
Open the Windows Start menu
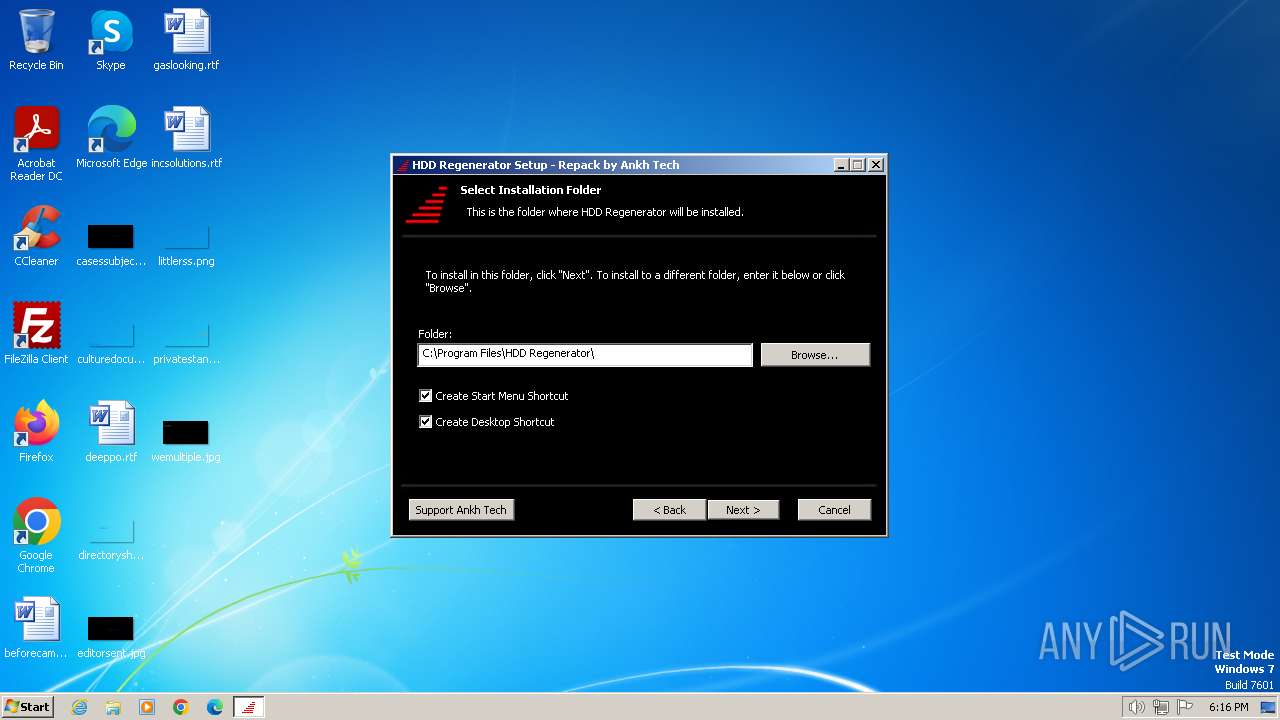click(28, 707)
